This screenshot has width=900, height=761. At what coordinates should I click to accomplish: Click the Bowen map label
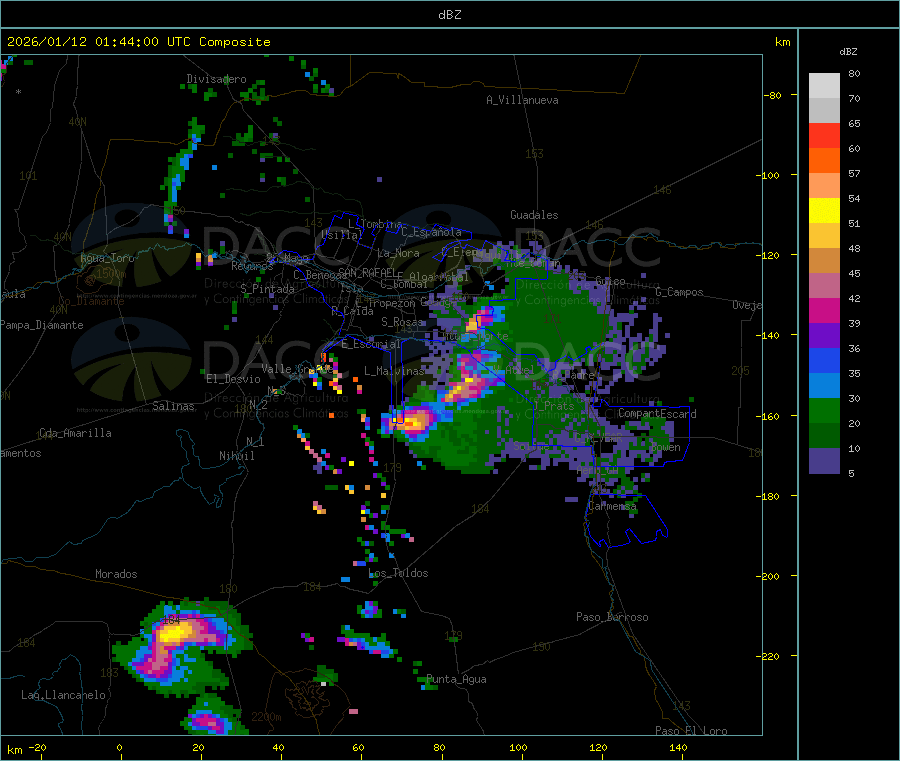[665, 447]
